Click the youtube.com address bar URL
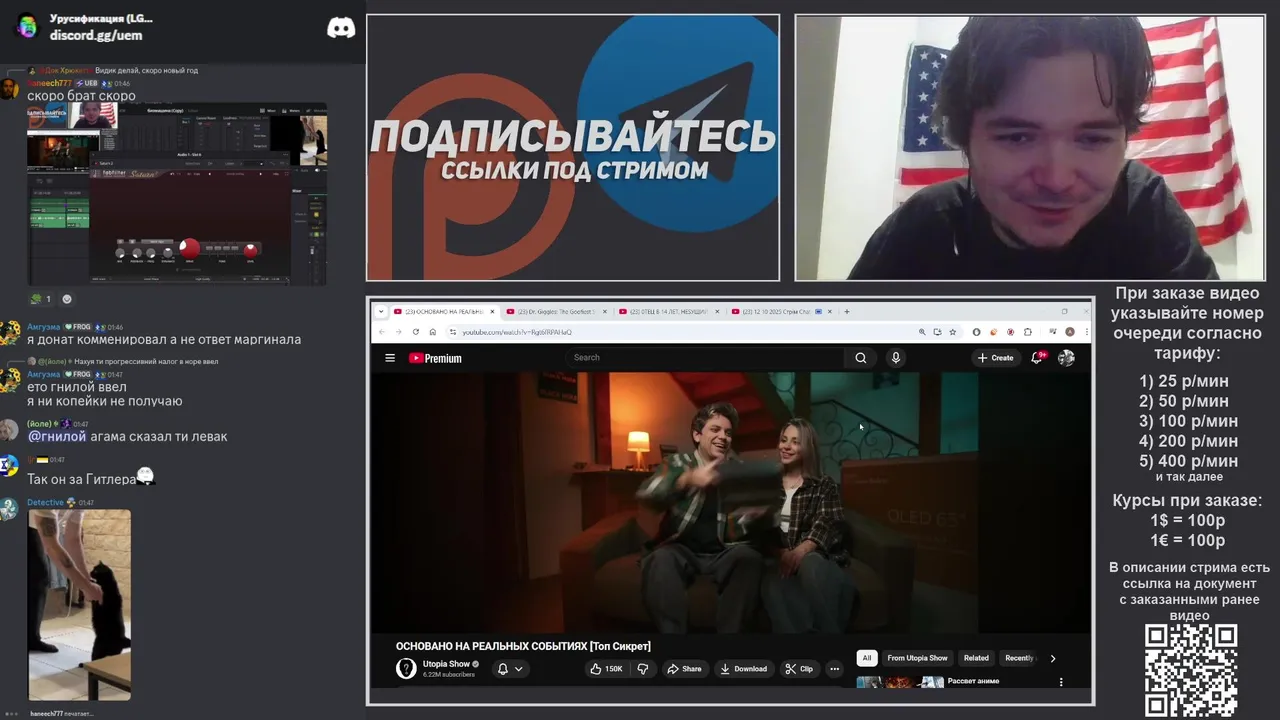Screen dimensions: 1280x720 [517, 332]
